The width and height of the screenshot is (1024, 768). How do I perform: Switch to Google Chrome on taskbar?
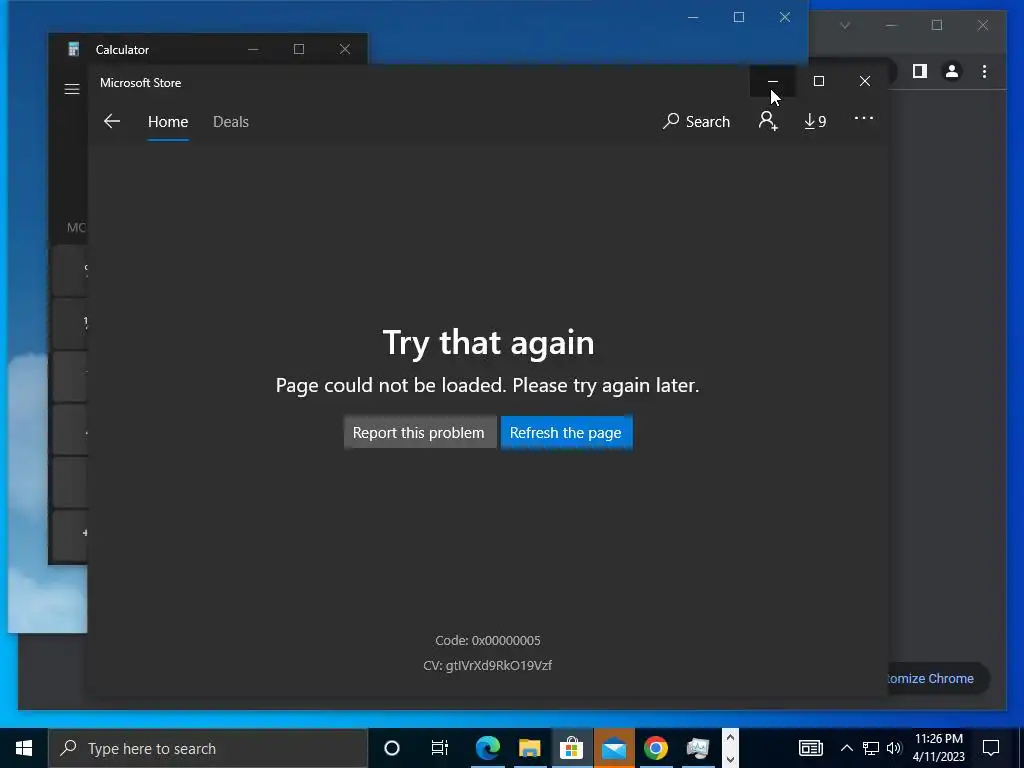pos(656,748)
